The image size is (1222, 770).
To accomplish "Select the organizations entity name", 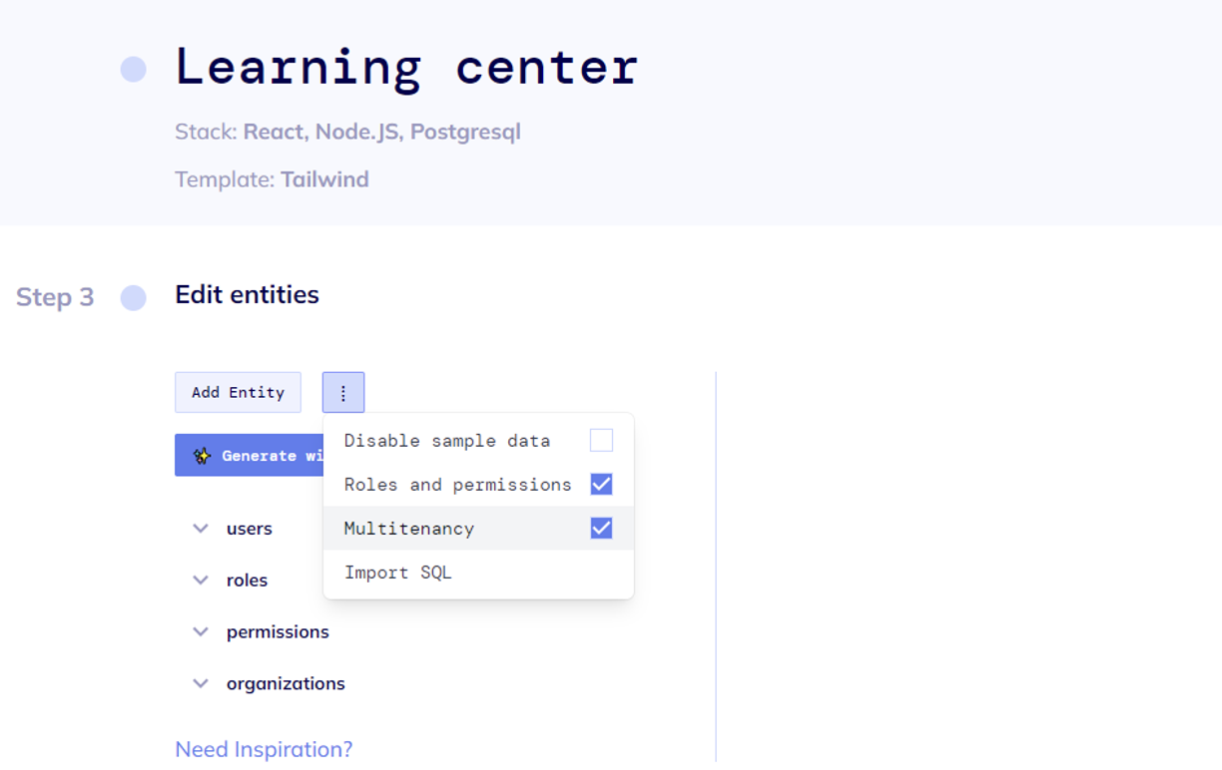I will (286, 684).
